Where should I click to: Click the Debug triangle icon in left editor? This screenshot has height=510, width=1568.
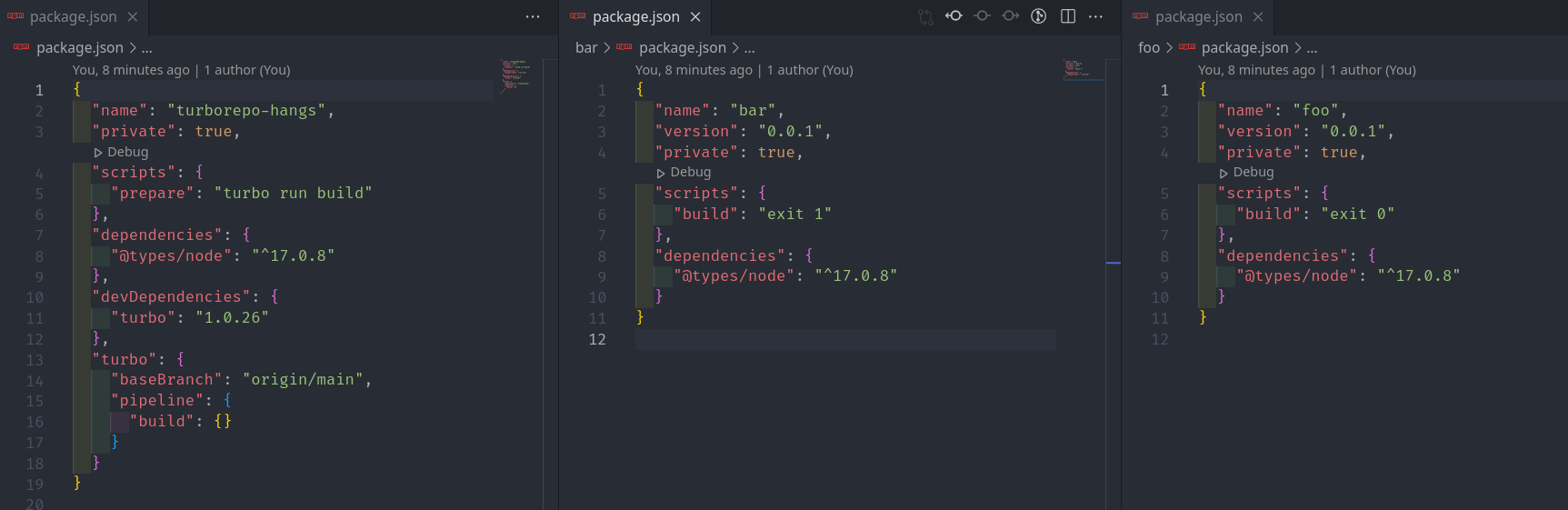(x=98, y=153)
